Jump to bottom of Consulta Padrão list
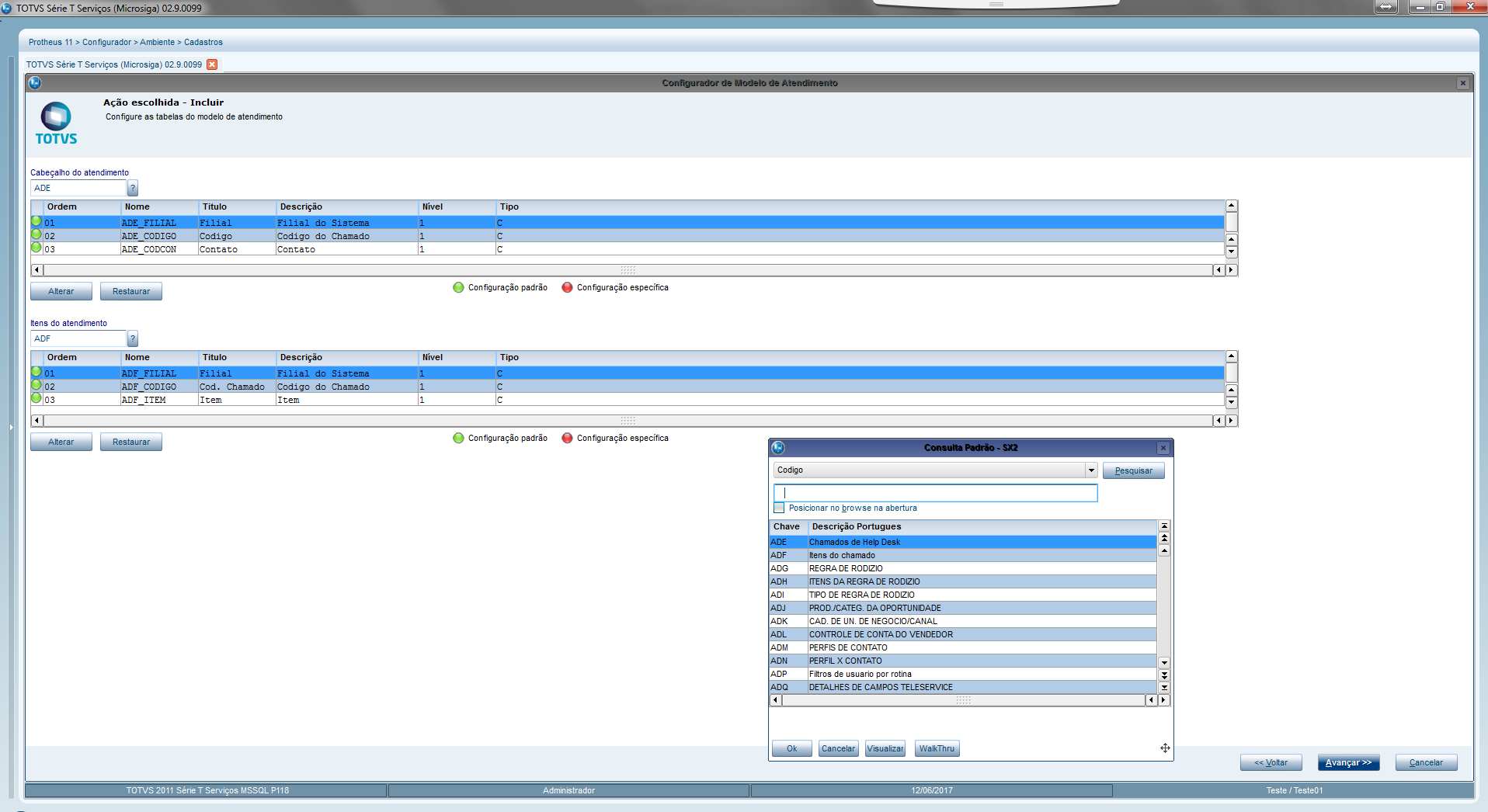The image size is (1488, 812). pos(1164,688)
